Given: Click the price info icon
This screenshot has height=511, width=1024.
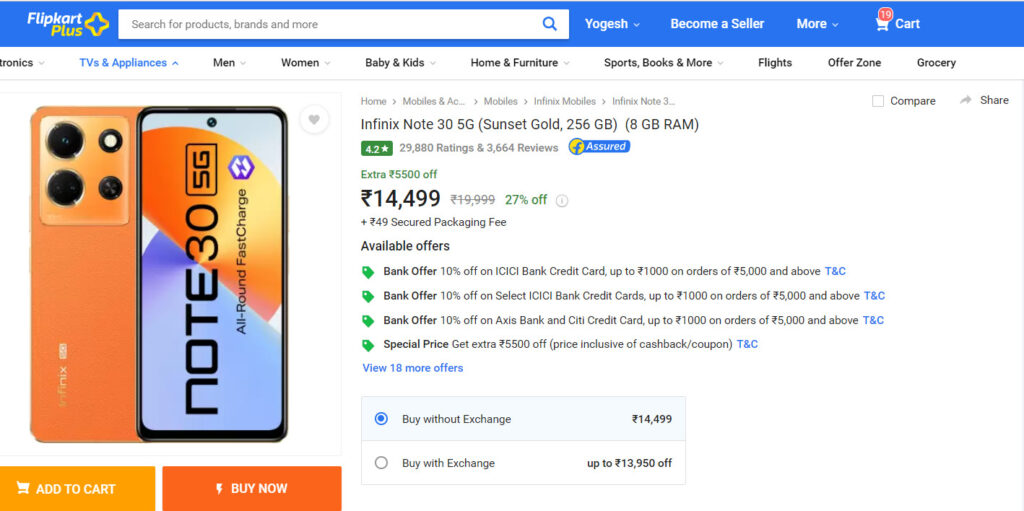Looking at the screenshot, I should pyautogui.click(x=562, y=201).
